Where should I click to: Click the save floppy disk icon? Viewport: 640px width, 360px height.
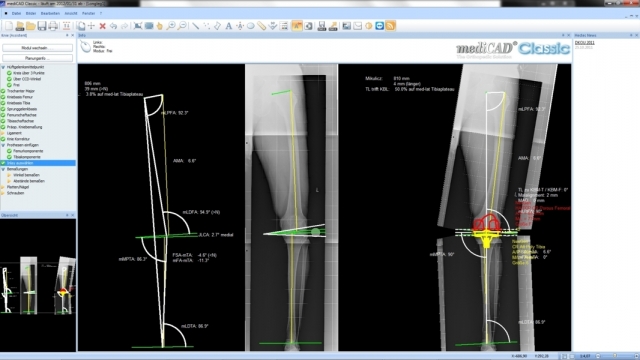42,26
